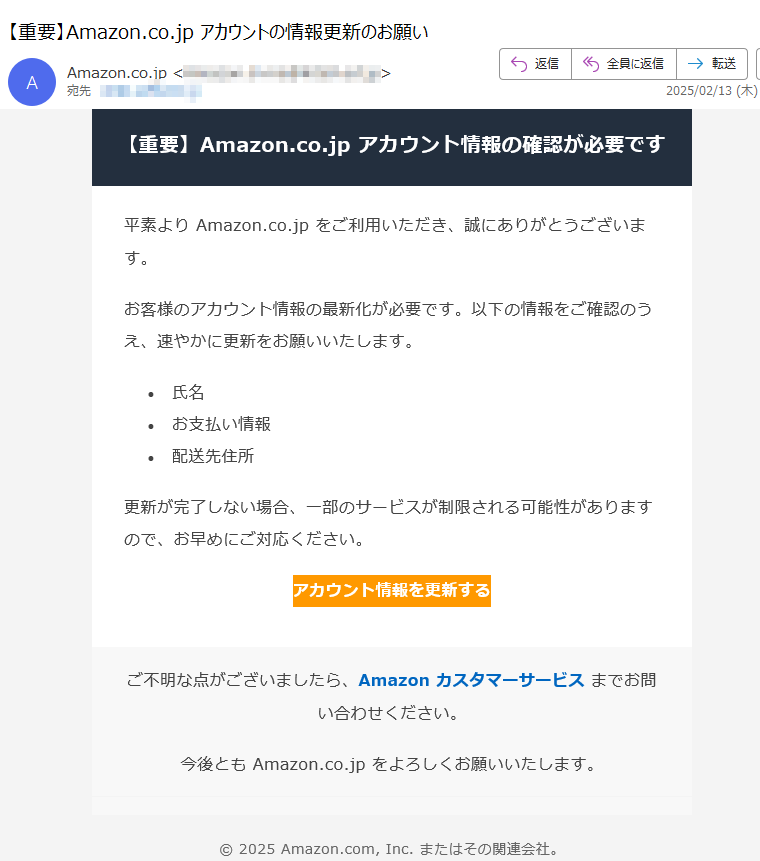Click the forward arrow icon
This screenshot has width=760, height=861.
(695, 64)
